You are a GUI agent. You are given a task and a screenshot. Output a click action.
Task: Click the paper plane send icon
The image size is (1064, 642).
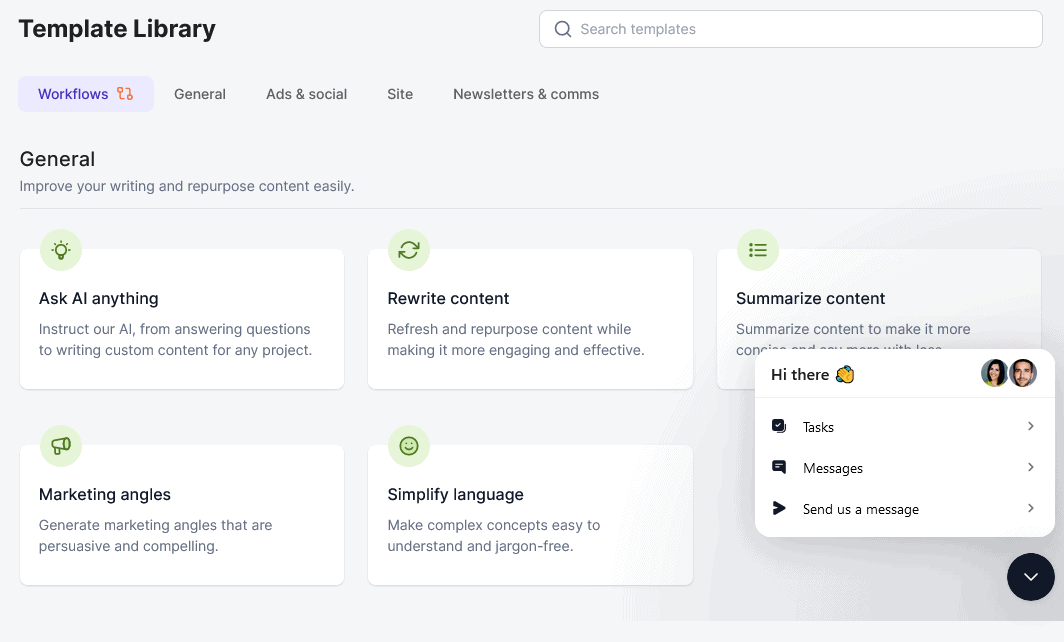pos(779,508)
